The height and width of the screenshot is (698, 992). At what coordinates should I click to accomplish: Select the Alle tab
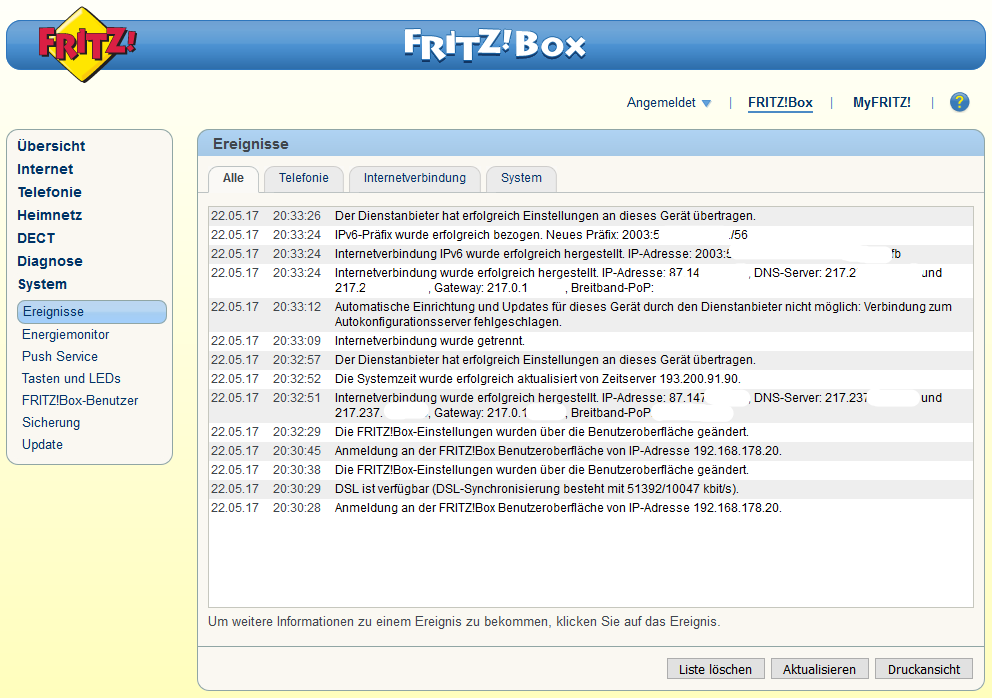(x=233, y=178)
